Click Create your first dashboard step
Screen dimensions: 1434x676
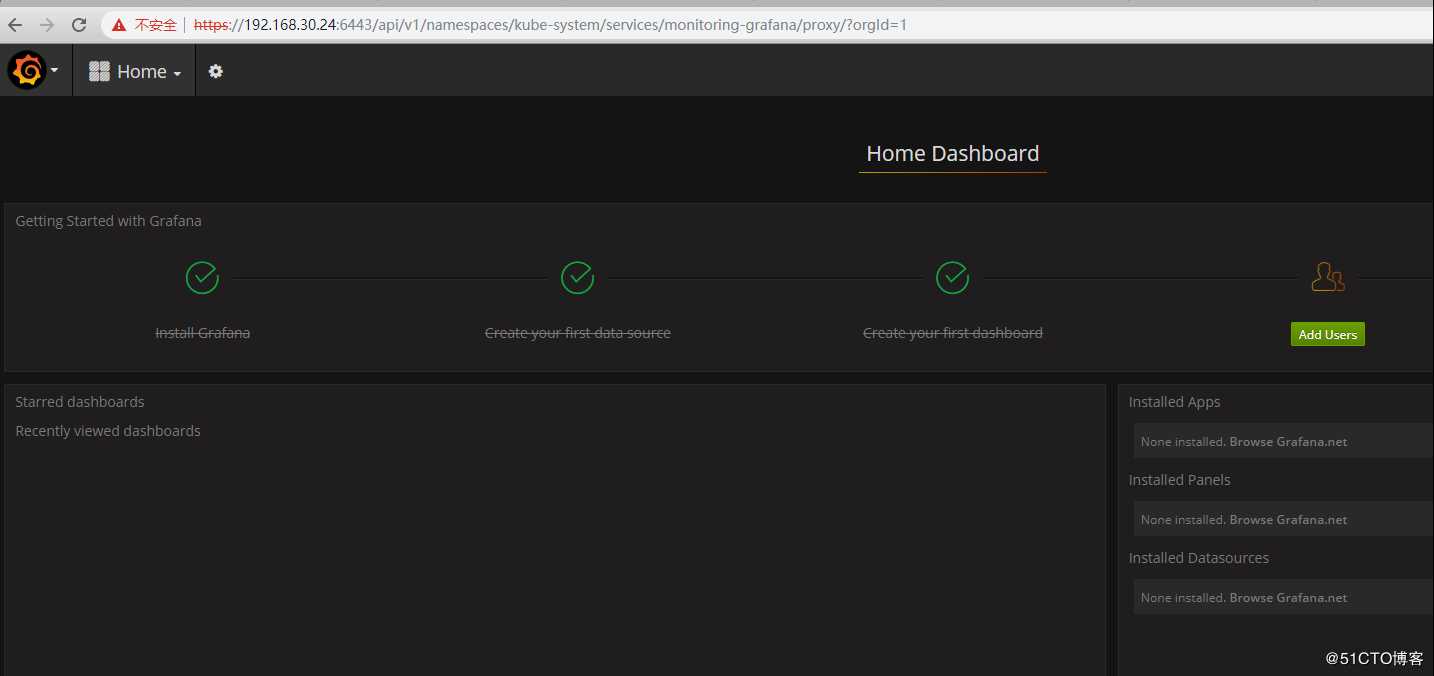point(953,333)
